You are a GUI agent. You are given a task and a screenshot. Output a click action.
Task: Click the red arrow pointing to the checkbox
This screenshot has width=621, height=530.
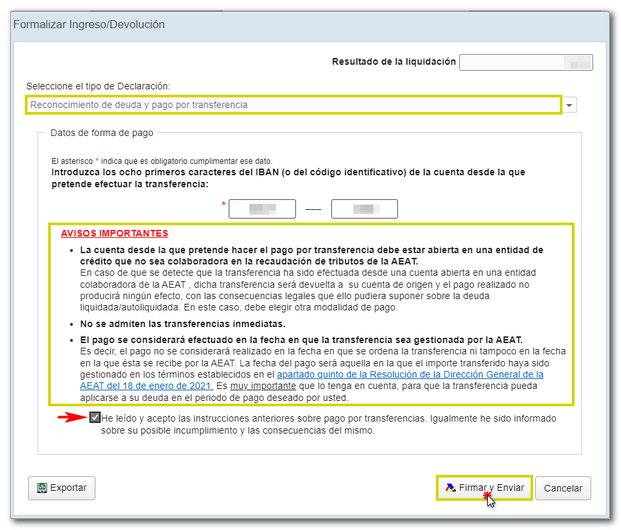[72, 418]
